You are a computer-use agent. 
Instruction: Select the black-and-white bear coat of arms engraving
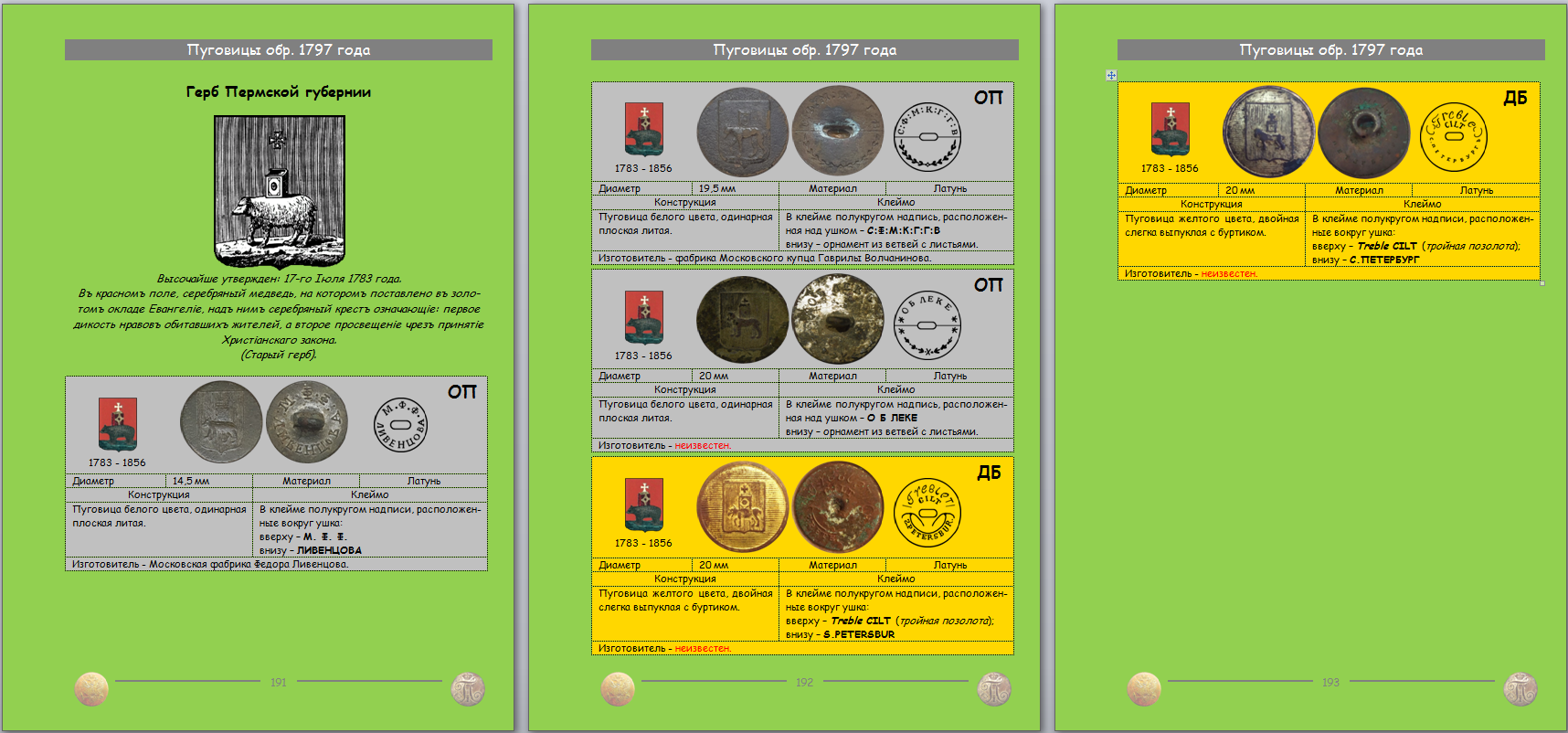tap(279, 191)
